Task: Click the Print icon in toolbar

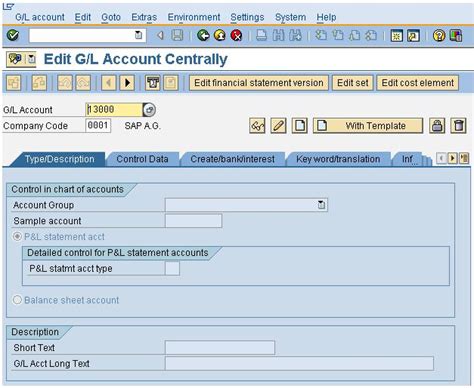Action: (x=261, y=35)
